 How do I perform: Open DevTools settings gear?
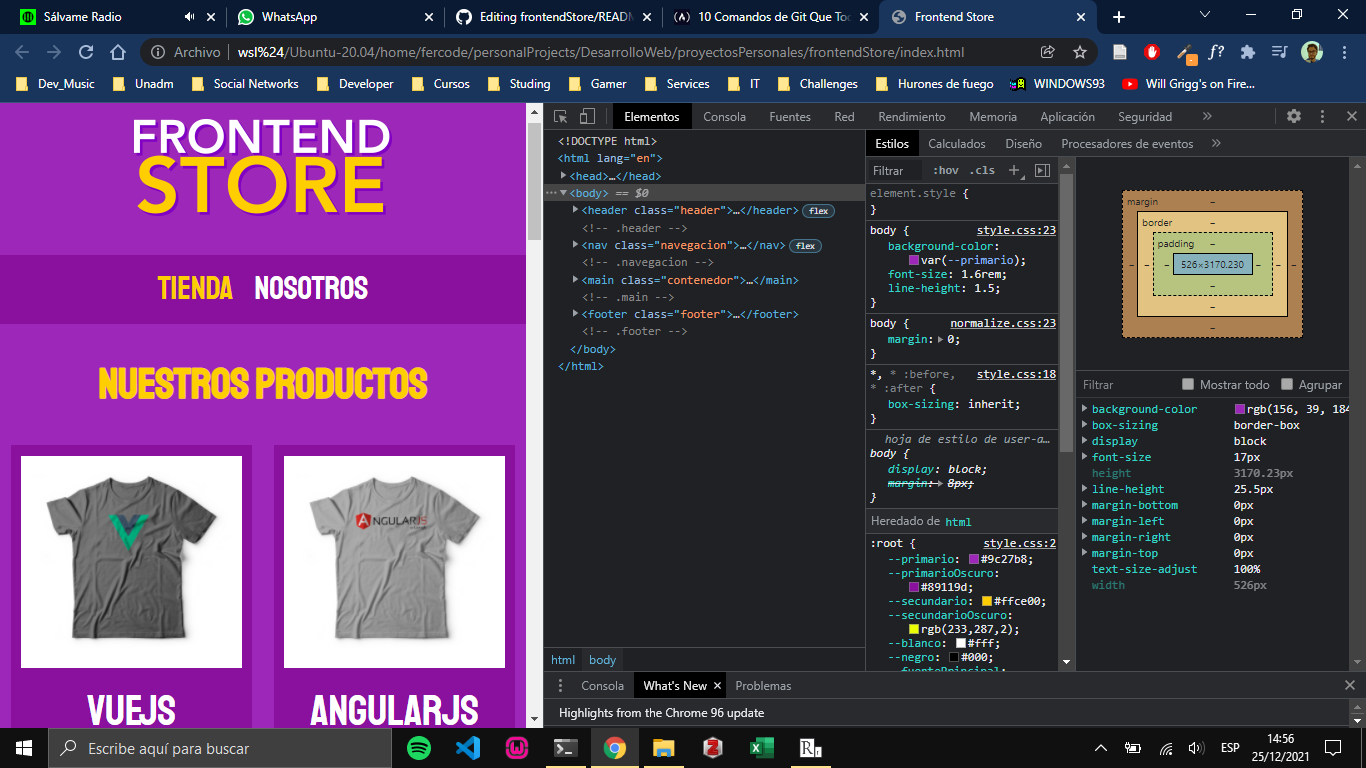pyautogui.click(x=1294, y=117)
